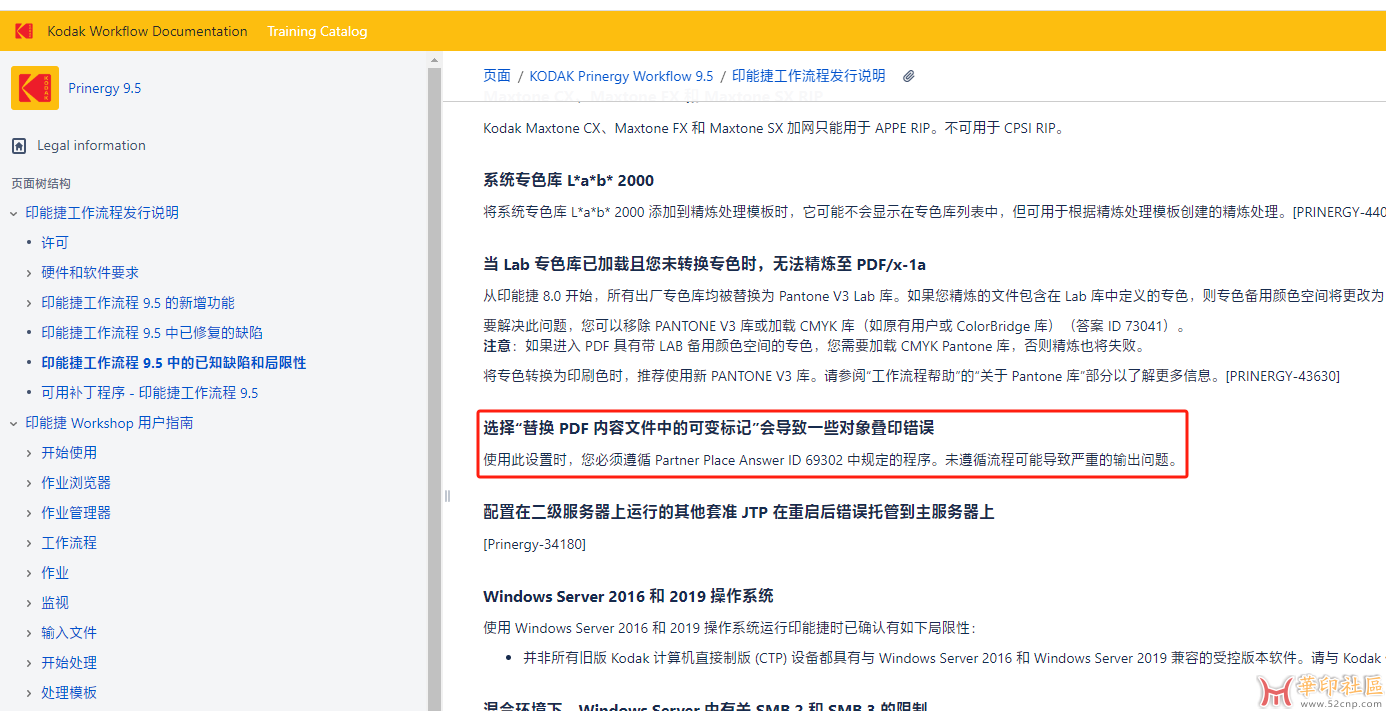The height and width of the screenshot is (711, 1386).
Task: Click the Kodak logo in the top bar
Action: click(24, 31)
